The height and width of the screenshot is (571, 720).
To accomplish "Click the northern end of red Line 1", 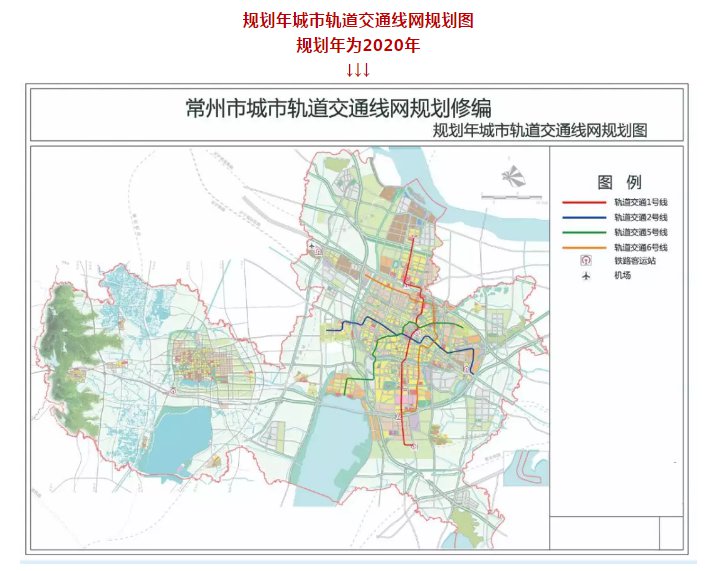I will tap(414, 240).
